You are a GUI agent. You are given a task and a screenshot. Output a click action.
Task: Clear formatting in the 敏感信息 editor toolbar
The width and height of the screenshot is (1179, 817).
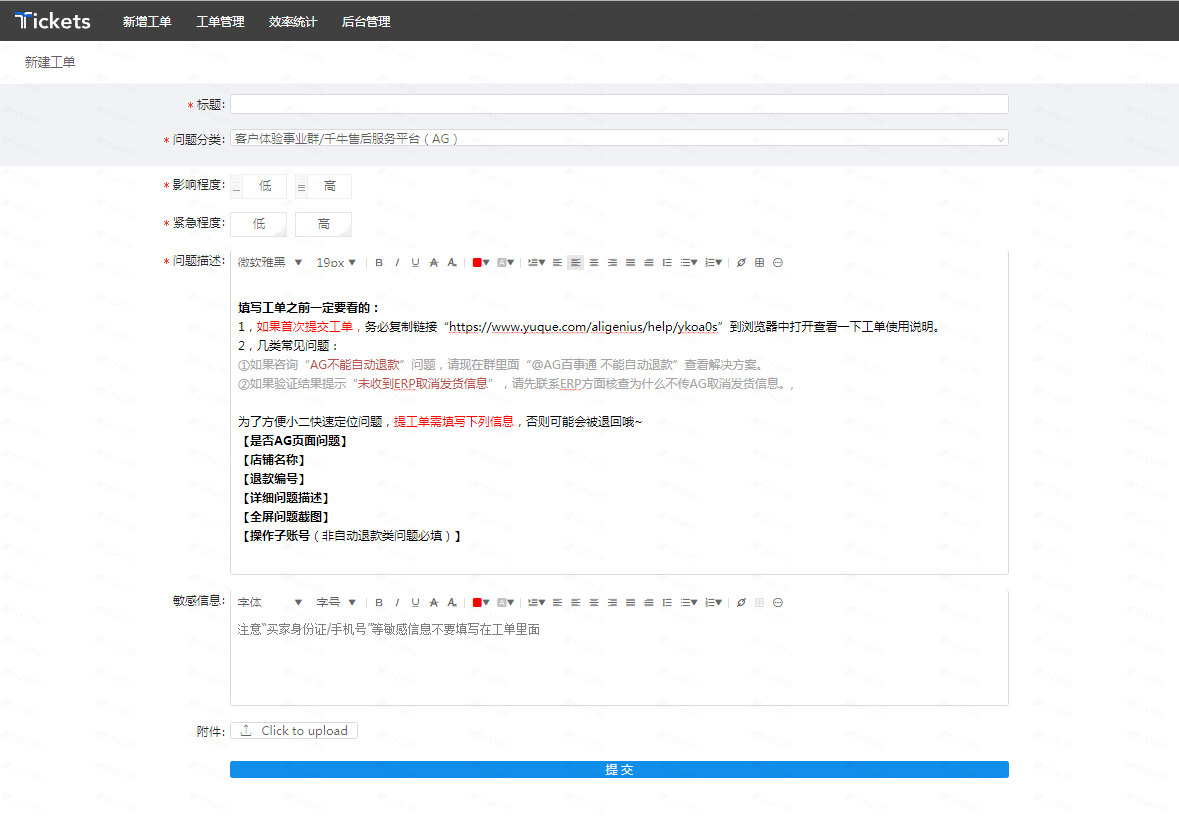452,602
